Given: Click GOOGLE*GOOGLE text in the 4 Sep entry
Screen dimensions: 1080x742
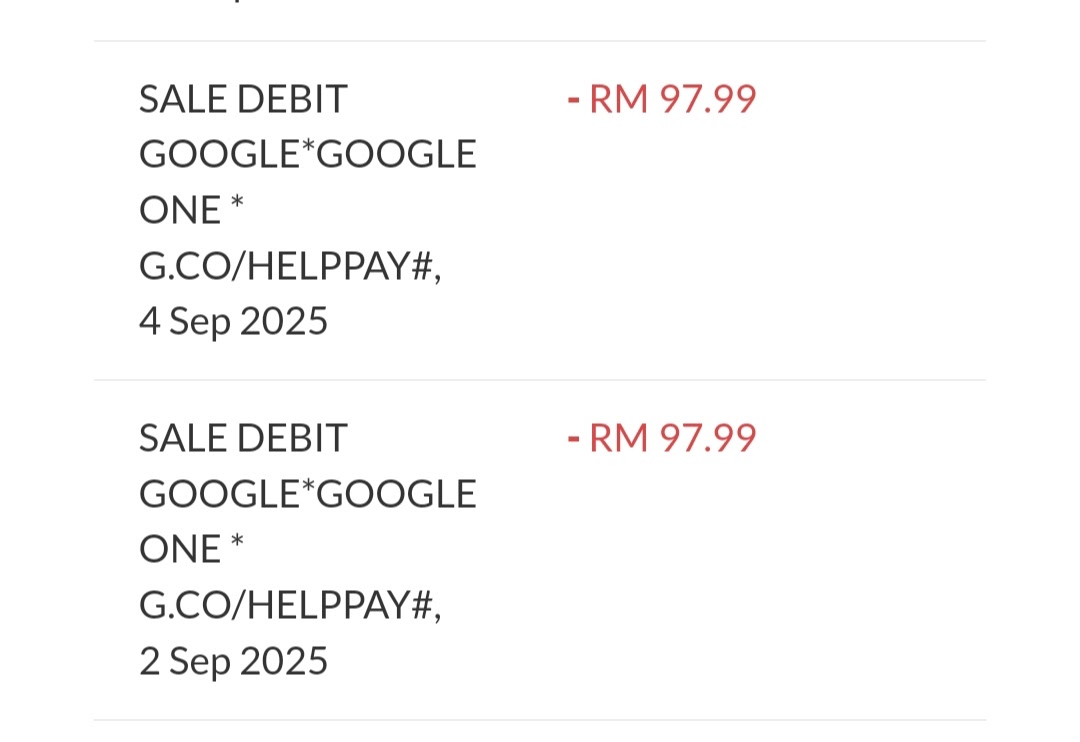Looking at the screenshot, I should (308, 154).
